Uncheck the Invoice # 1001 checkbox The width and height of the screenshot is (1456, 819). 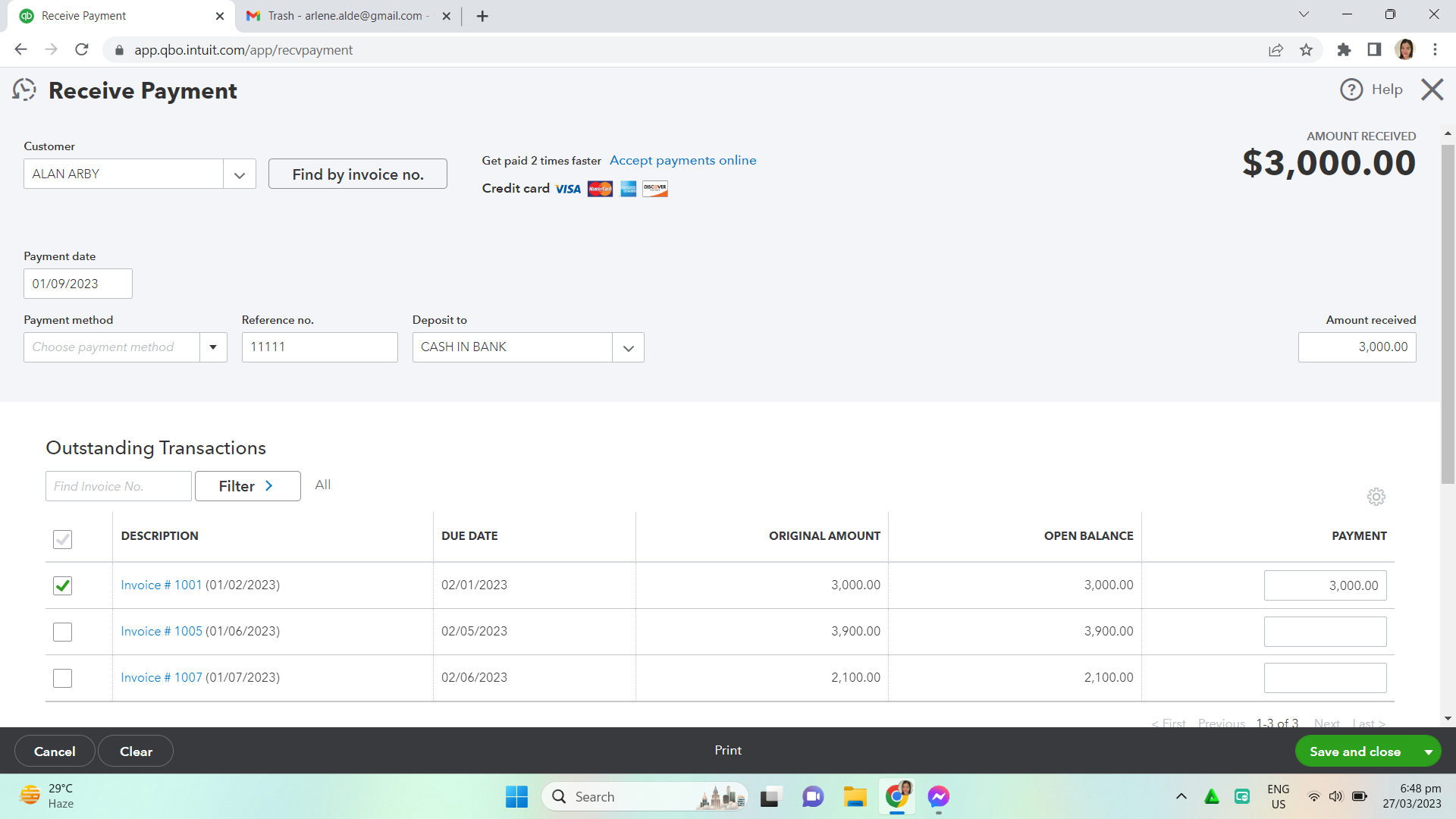(x=62, y=585)
